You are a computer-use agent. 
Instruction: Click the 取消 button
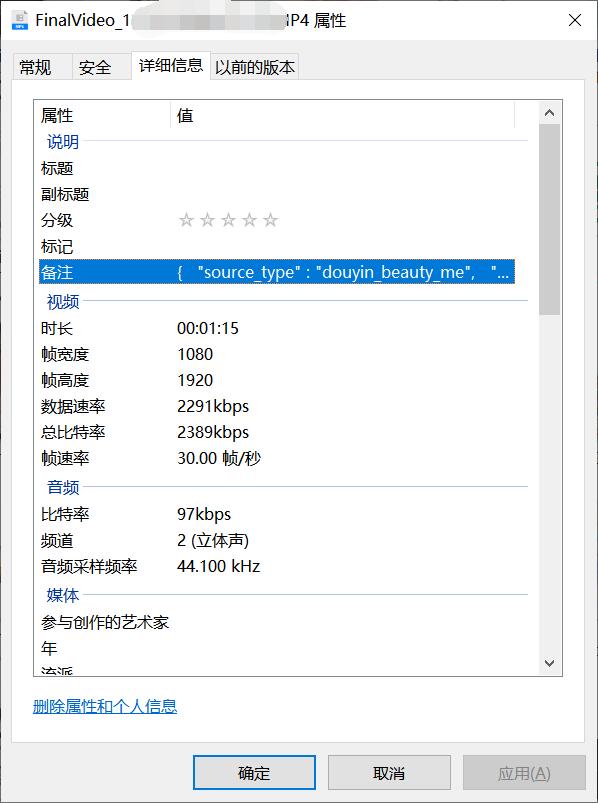pos(389,773)
